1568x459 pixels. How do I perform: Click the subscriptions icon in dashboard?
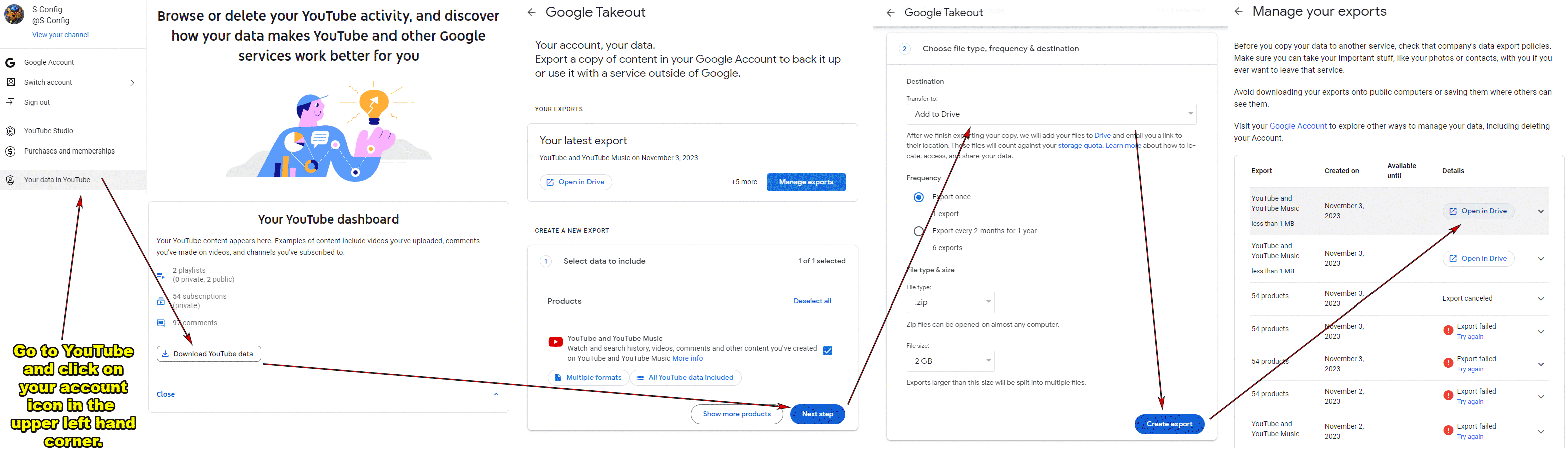(161, 301)
